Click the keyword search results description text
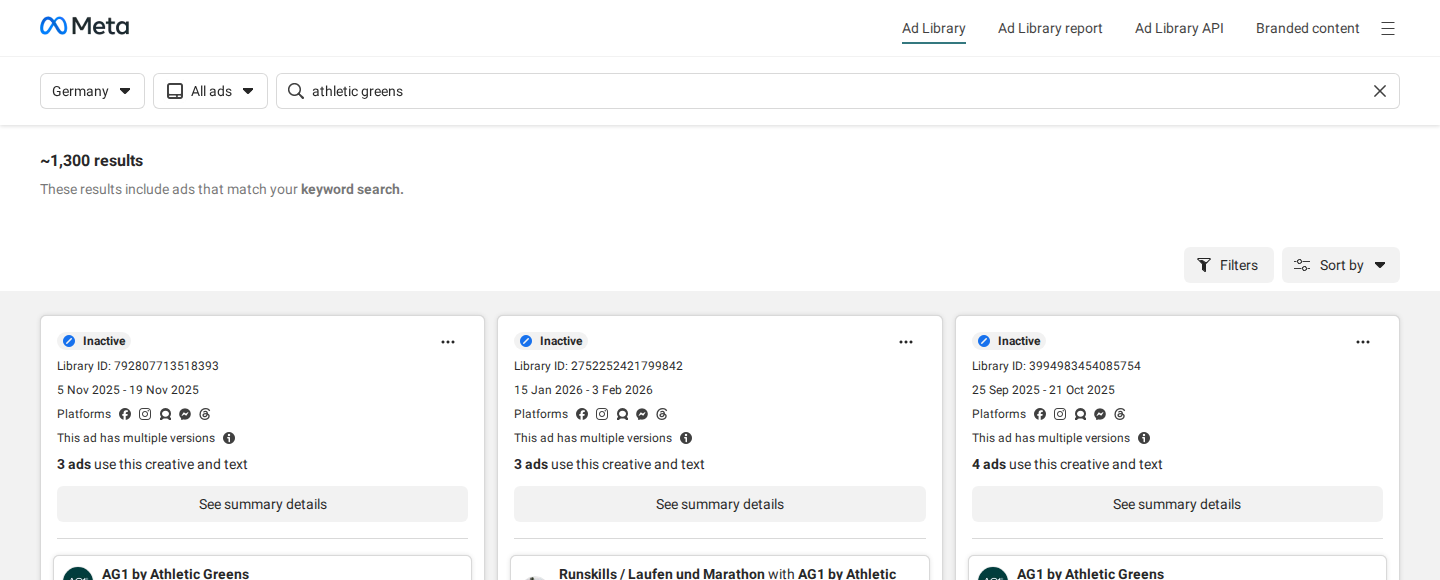 [222, 189]
